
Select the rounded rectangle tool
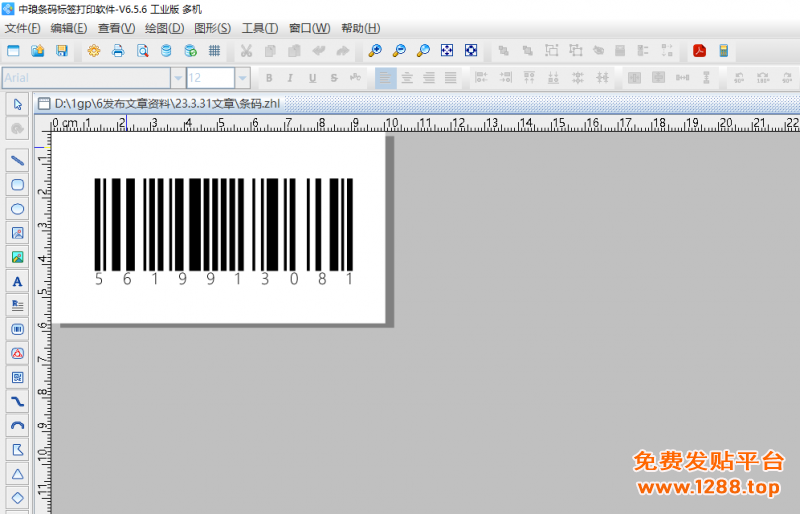click(x=17, y=185)
